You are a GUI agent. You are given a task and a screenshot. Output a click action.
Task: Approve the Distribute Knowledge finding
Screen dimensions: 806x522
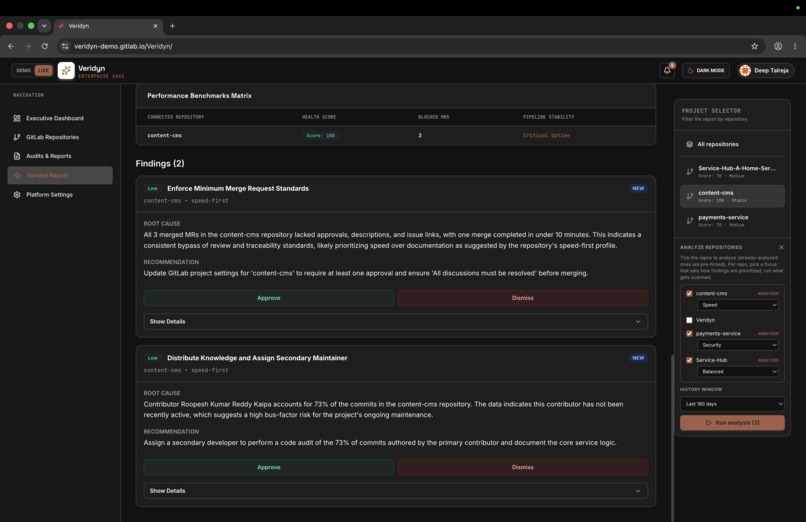269,468
